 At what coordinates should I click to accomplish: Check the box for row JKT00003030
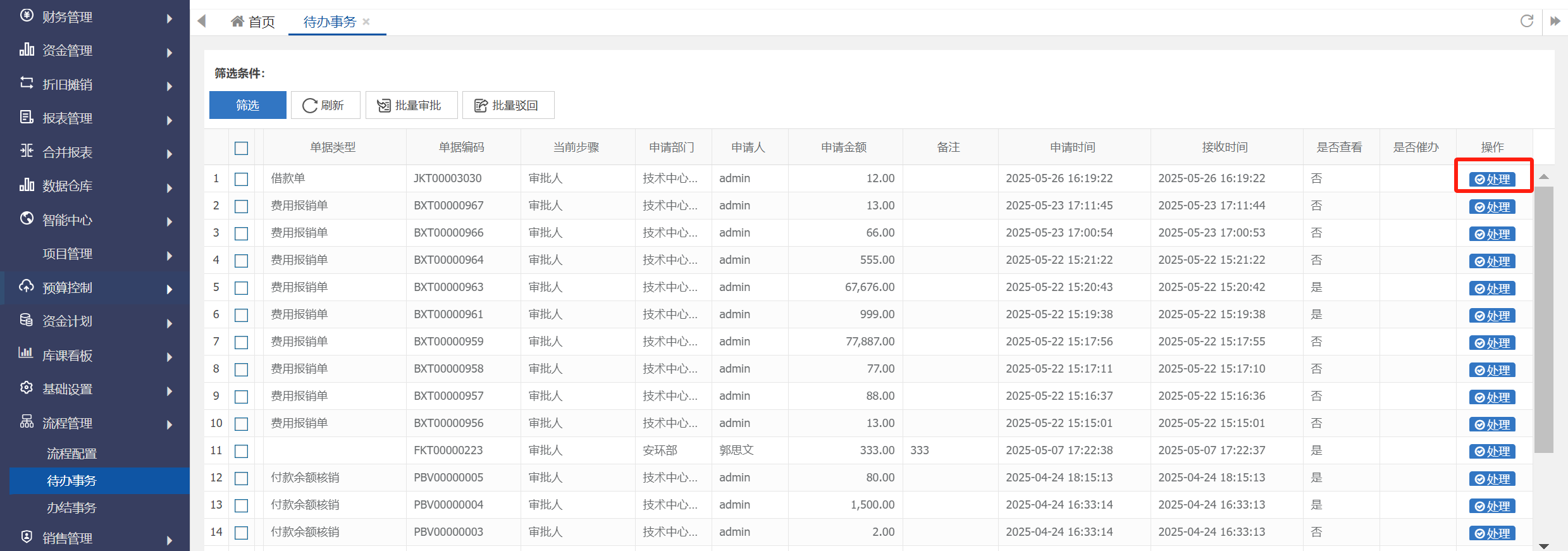click(x=241, y=179)
